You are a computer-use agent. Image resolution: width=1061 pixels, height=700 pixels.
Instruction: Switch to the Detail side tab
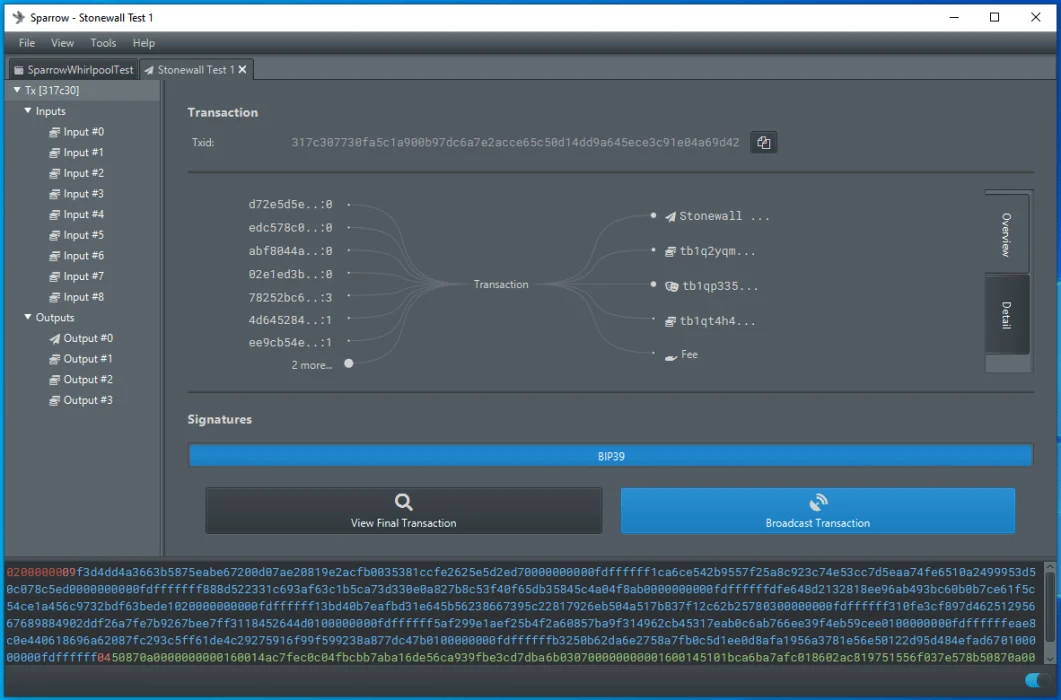1005,314
